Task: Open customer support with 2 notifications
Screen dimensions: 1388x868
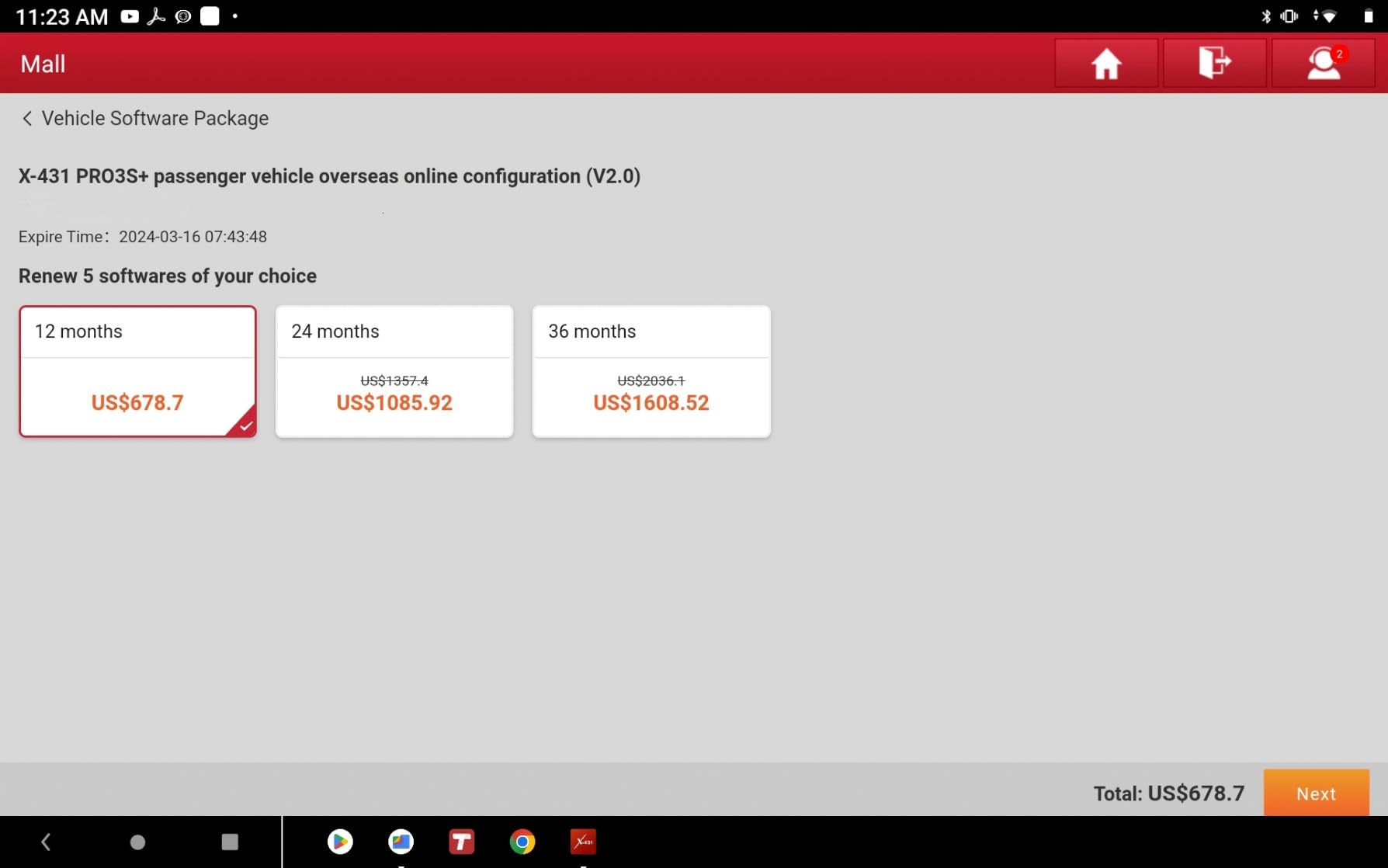Action: (1324, 64)
